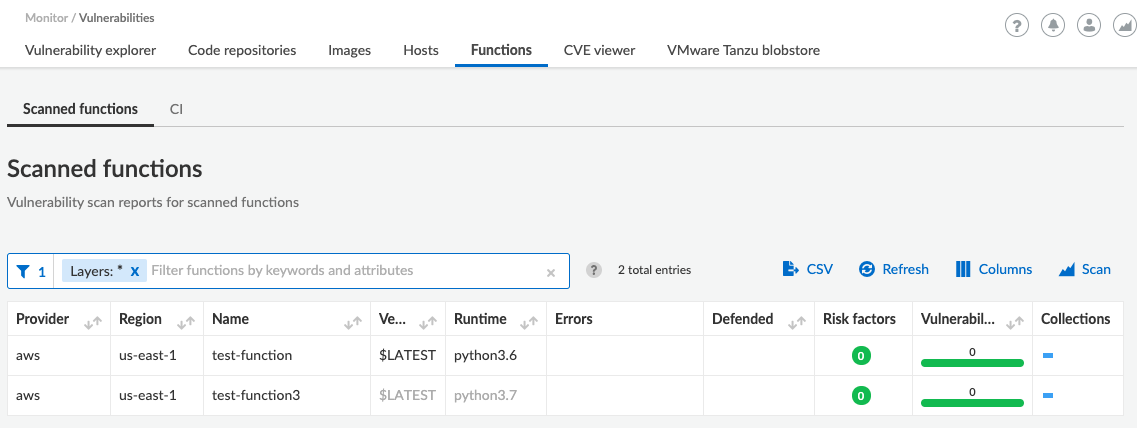1137x428 pixels.
Task: Sort by the Runtime column arrows
Action: (x=529, y=323)
